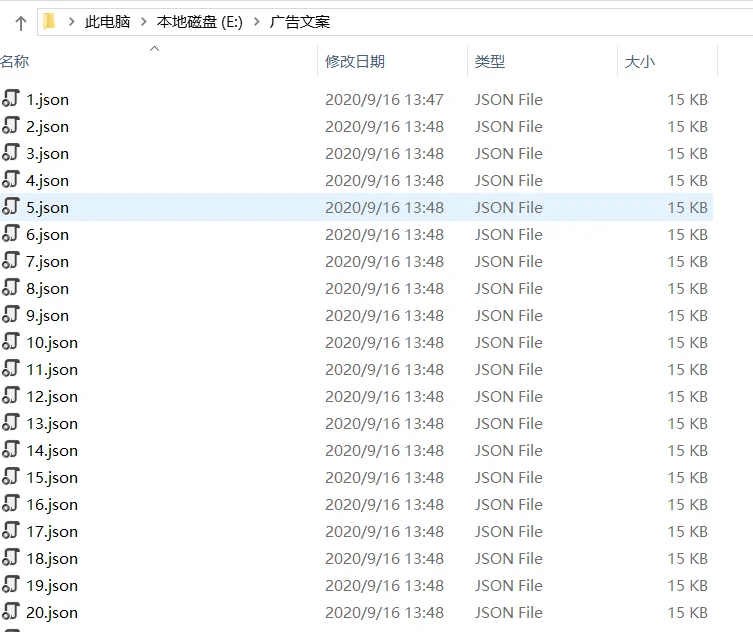Select the file name 9.json
The image size is (753, 632).
[x=48, y=316]
